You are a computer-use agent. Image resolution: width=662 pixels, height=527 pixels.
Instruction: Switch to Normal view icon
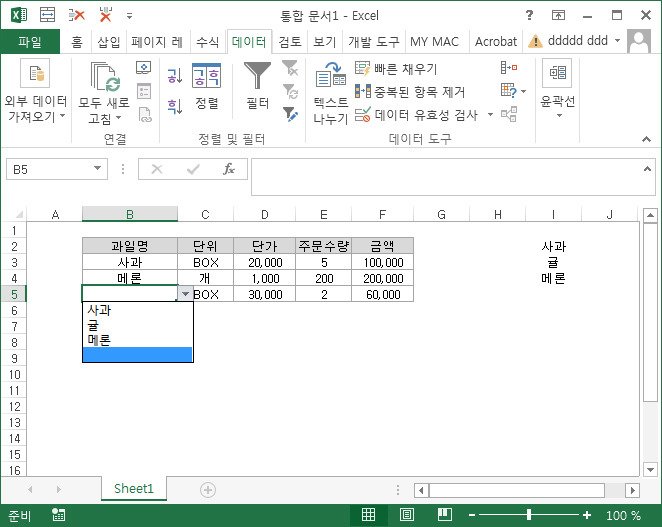click(x=368, y=514)
